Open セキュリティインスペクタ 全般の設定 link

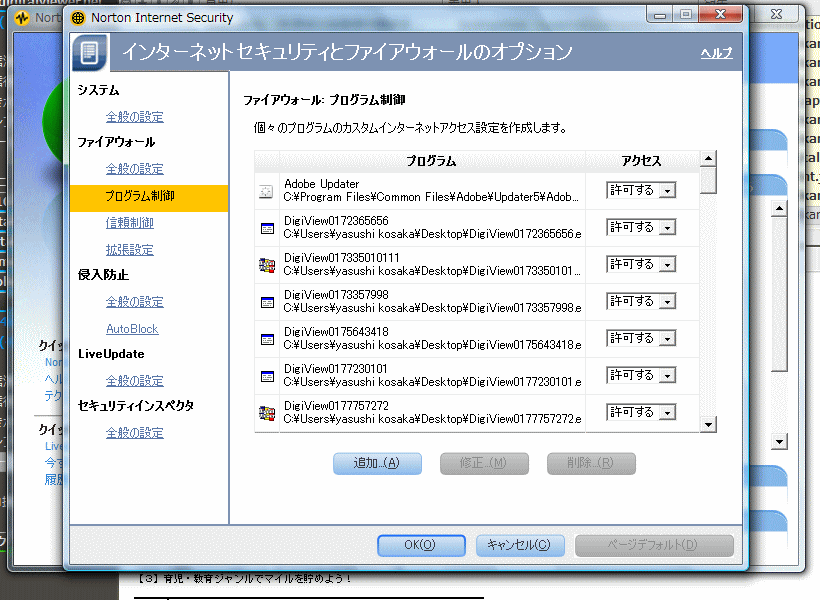point(134,433)
